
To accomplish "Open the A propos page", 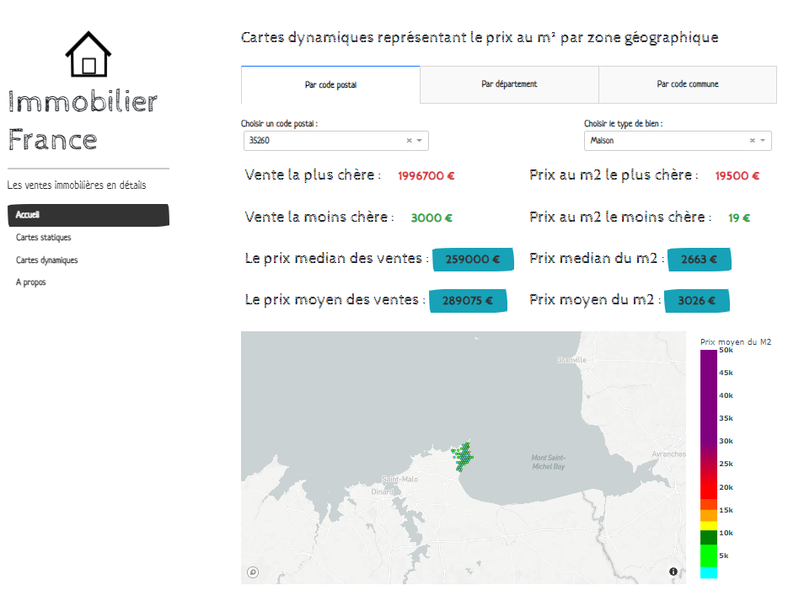I will click(x=31, y=282).
